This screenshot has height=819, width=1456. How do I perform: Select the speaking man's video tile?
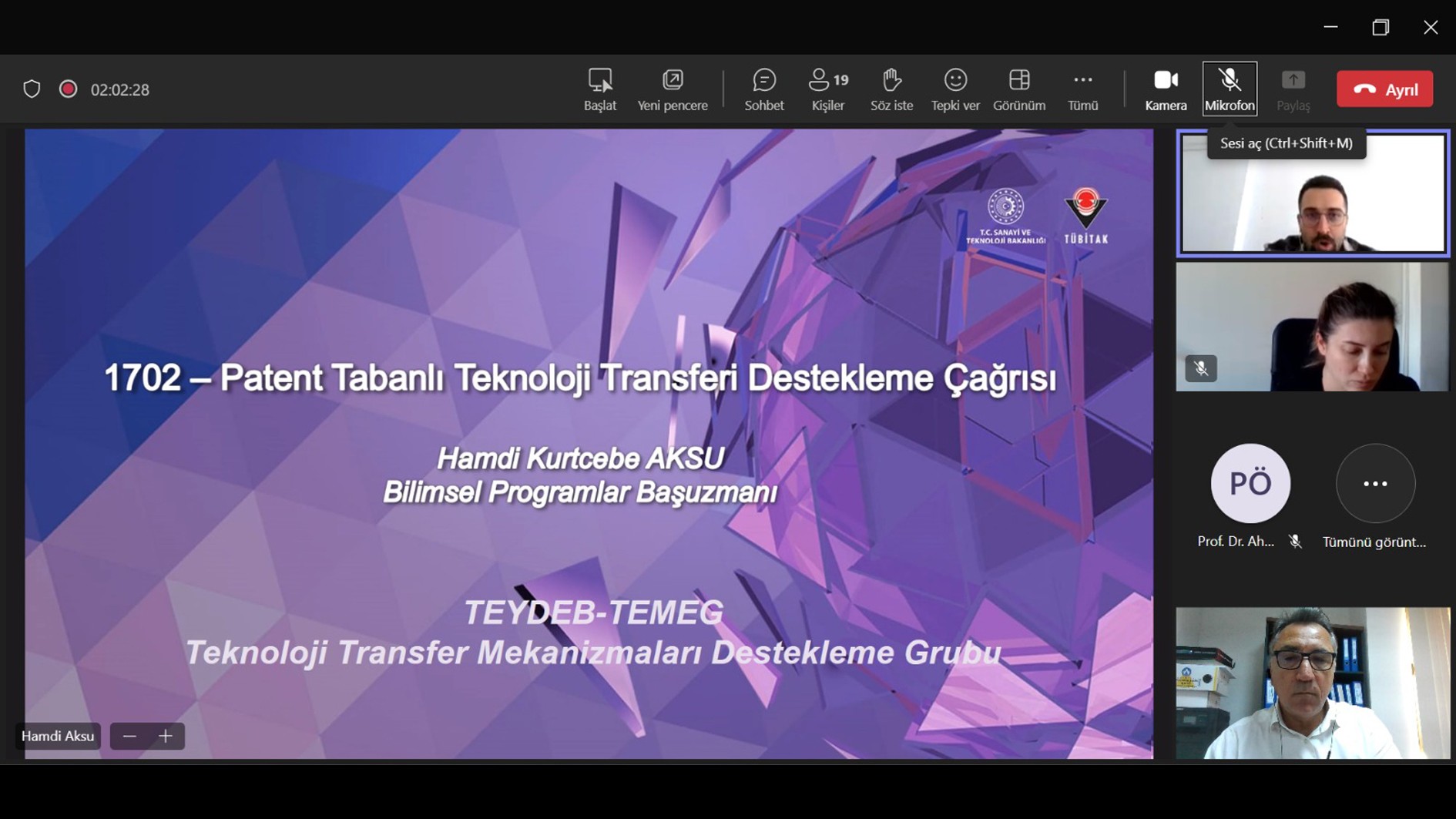[x=1313, y=193]
